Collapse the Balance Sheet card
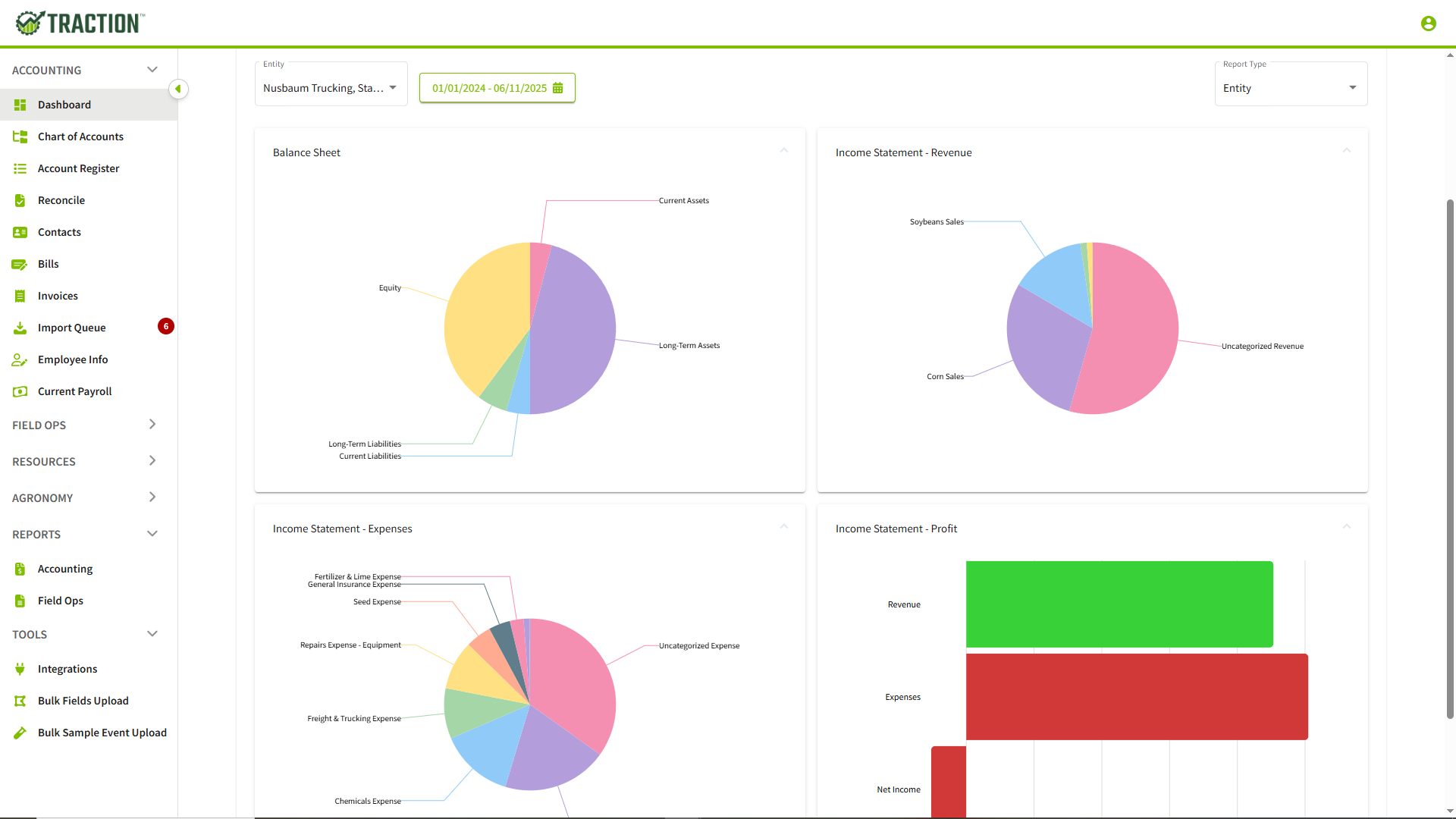The height and width of the screenshot is (819, 1456). click(784, 150)
